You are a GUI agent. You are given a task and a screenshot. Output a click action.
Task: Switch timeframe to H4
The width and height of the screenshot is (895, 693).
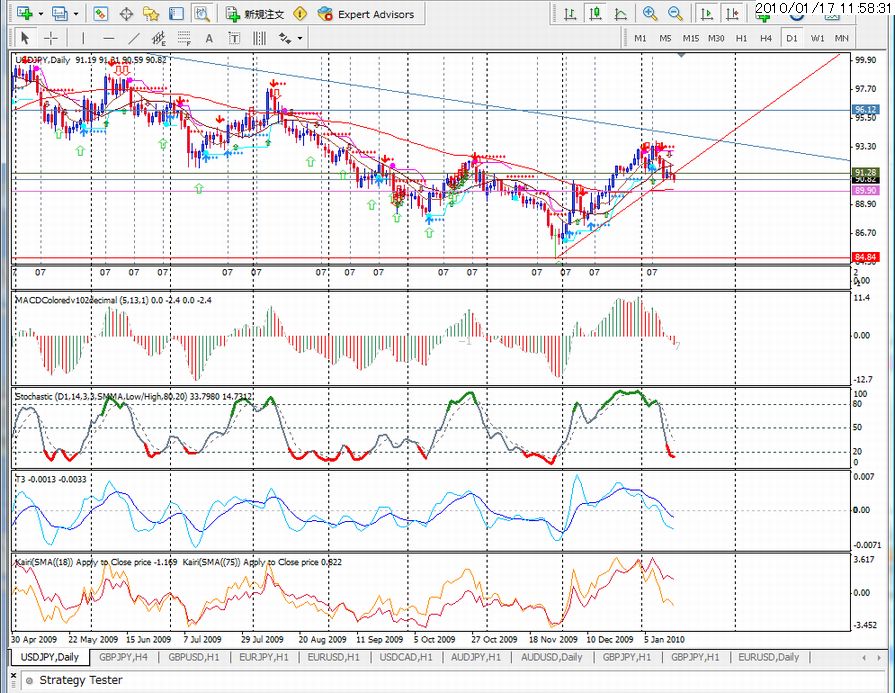766,38
